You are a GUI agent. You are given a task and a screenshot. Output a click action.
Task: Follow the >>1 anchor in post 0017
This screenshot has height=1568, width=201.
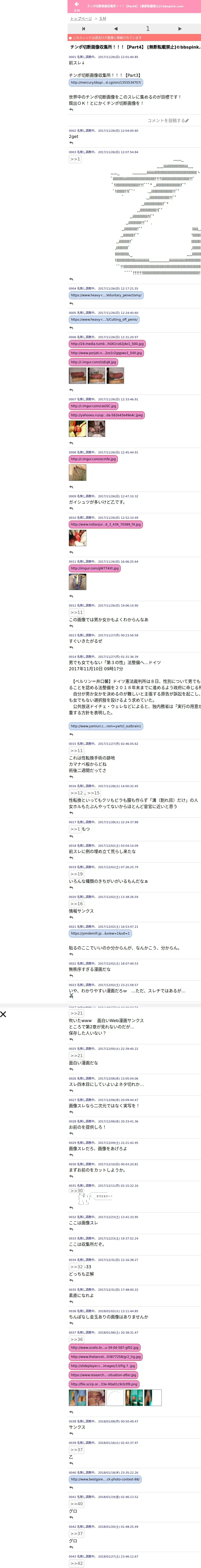[x=75, y=829]
